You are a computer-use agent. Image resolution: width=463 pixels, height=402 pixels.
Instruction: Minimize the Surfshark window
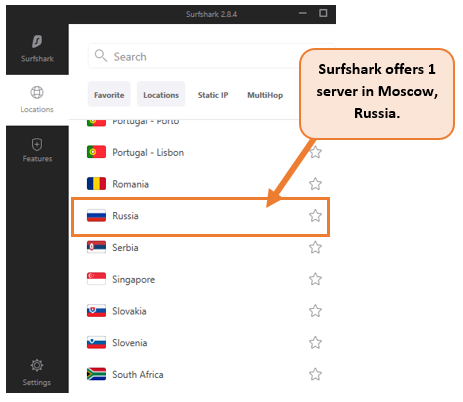[303, 13]
